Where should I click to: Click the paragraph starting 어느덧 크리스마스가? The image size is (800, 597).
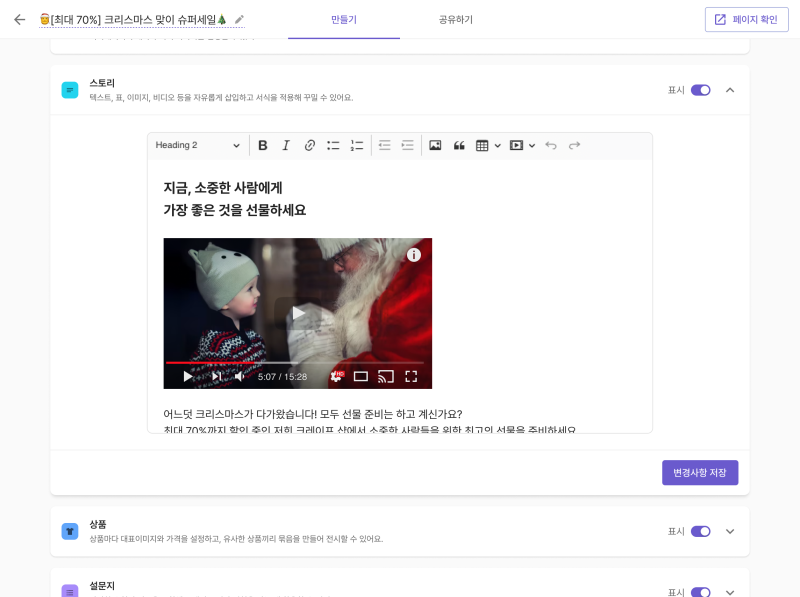click(x=313, y=414)
